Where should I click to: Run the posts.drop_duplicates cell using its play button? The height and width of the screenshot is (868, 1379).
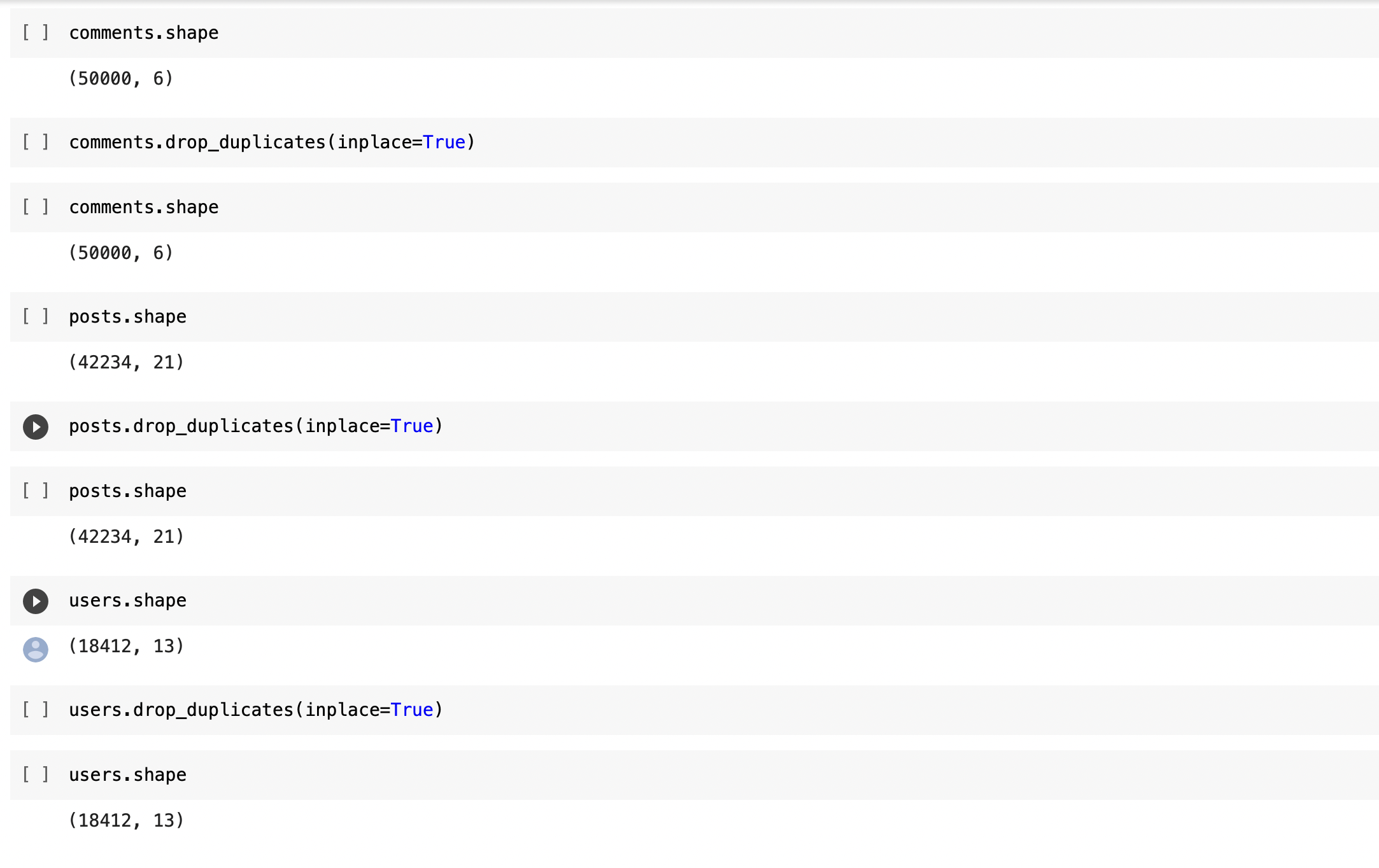(36, 426)
